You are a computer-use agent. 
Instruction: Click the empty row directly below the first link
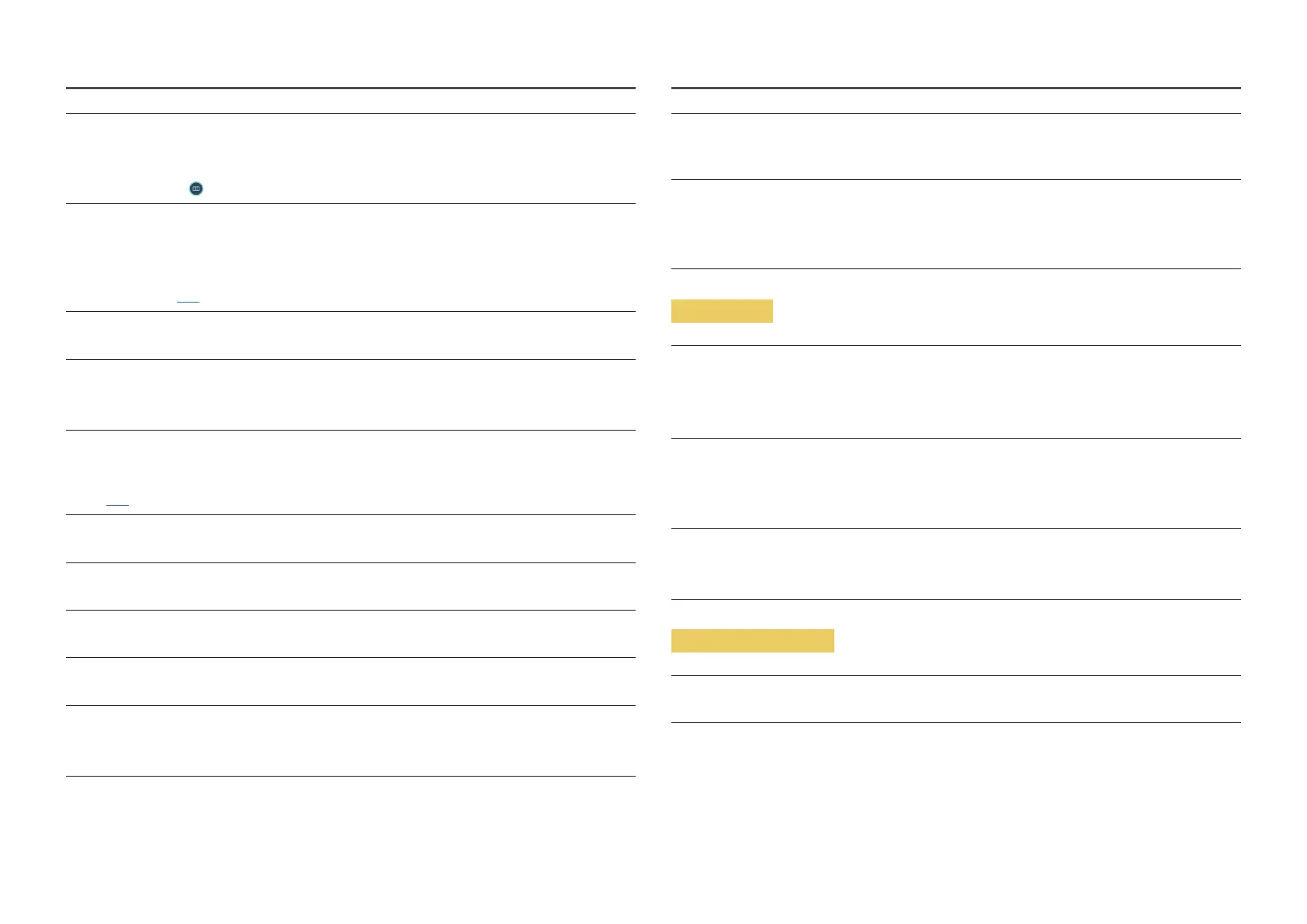click(x=350, y=335)
